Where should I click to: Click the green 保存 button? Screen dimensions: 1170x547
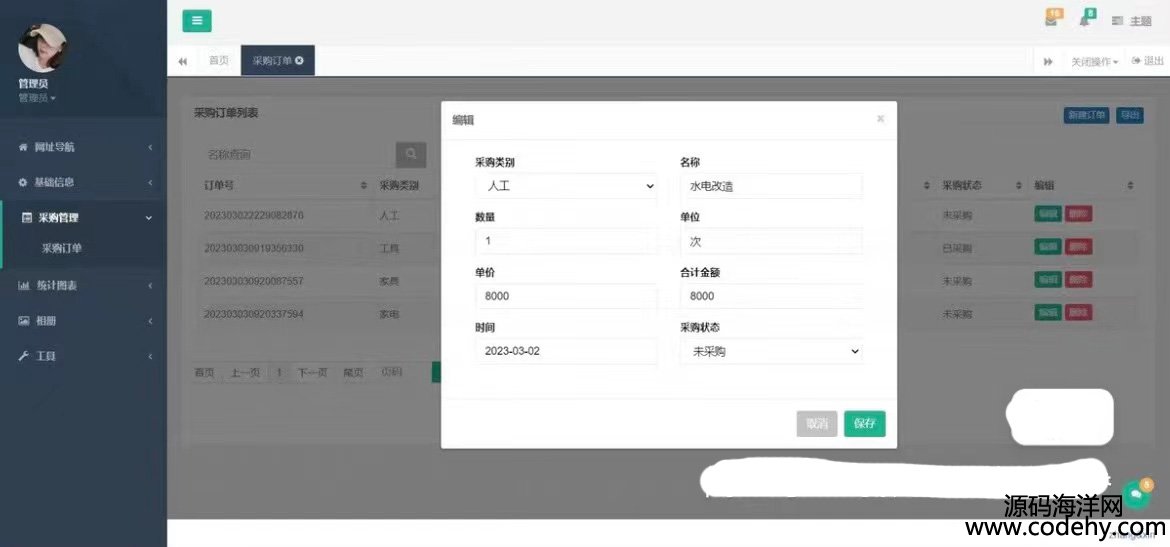click(x=864, y=424)
